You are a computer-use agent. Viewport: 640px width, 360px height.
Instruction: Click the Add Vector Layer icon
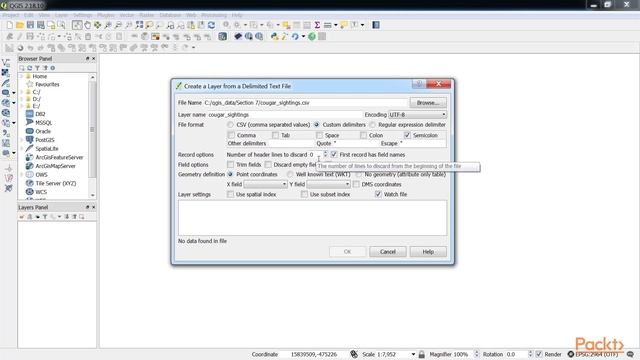pos(6,62)
